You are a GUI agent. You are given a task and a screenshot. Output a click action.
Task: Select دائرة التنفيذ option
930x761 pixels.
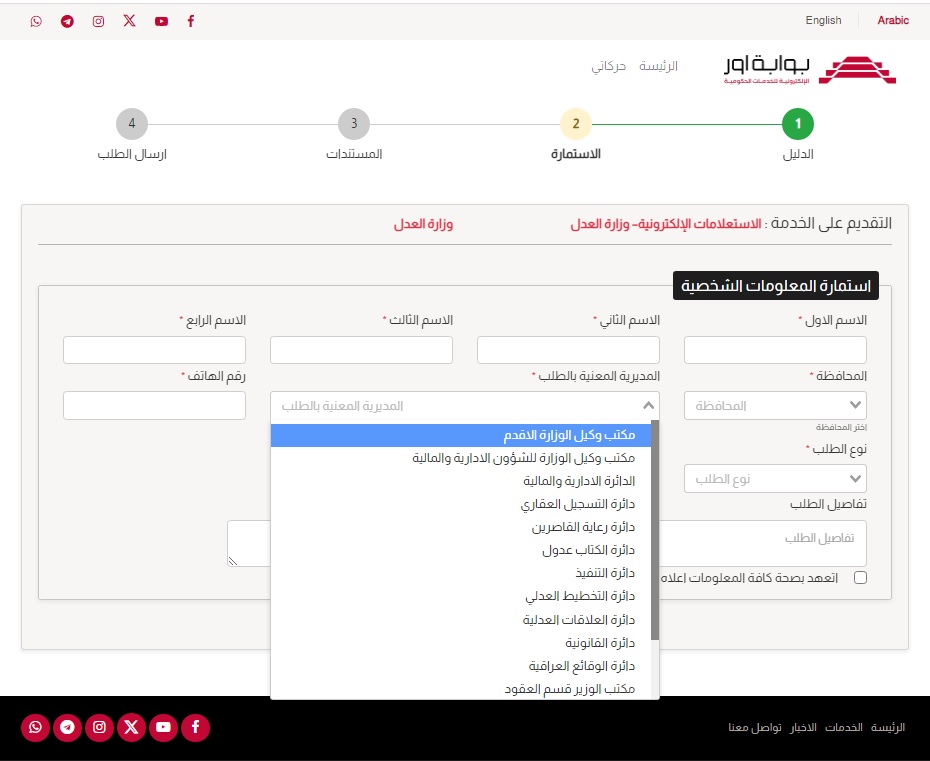pos(461,574)
